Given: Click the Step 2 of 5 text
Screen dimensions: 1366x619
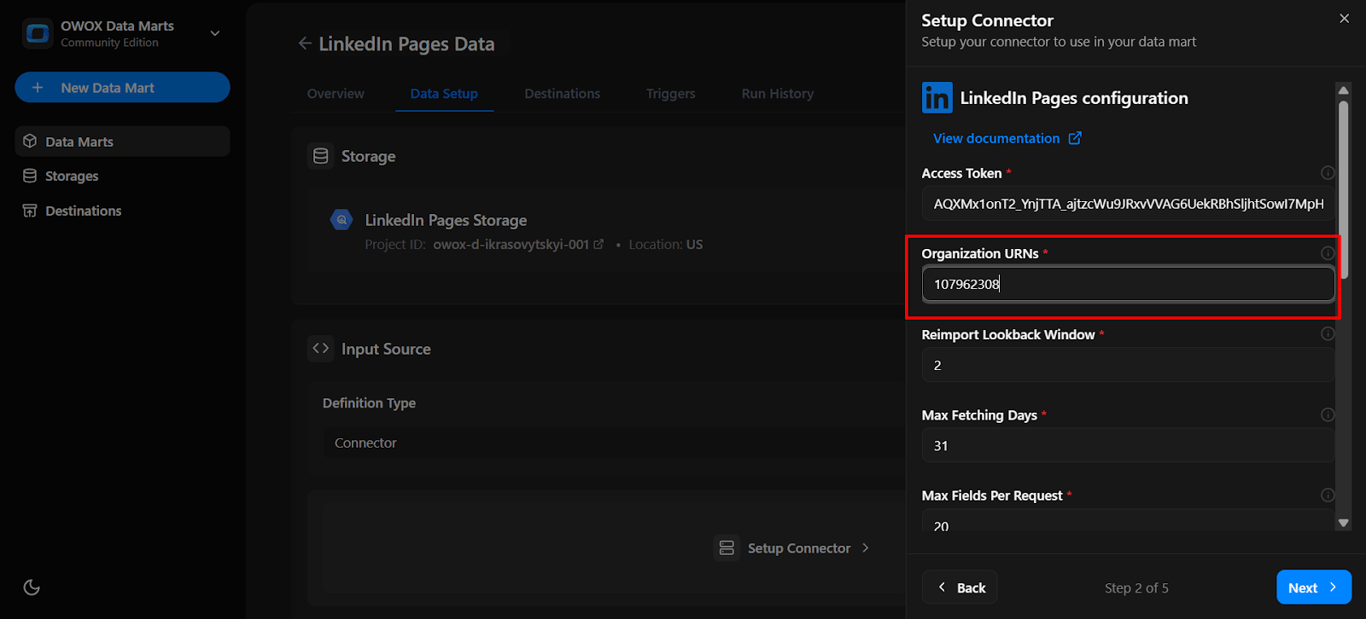Looking at the screenshot, I should pyautogui.click(x=1136, y=588).
